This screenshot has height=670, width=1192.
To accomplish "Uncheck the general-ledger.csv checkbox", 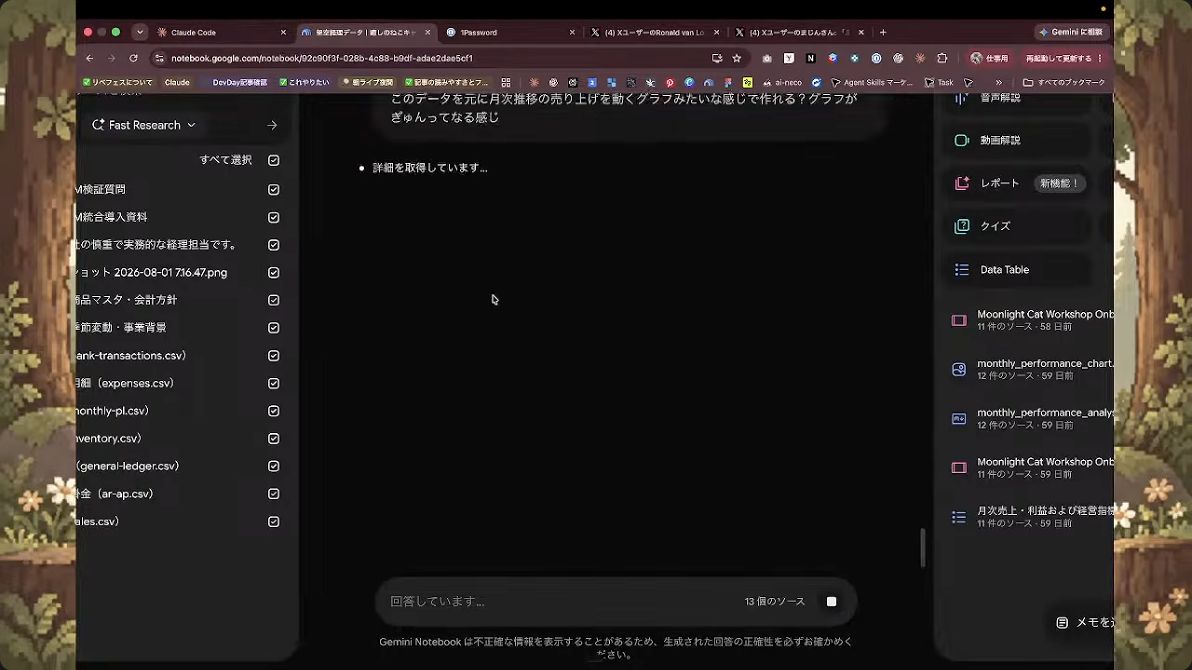I will click(274, 466).
